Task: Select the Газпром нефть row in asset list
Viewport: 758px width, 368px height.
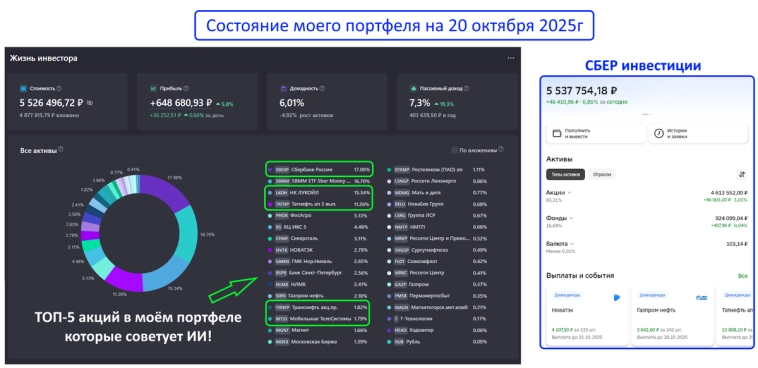Action: pyautogui.click(x=318, y=296)
